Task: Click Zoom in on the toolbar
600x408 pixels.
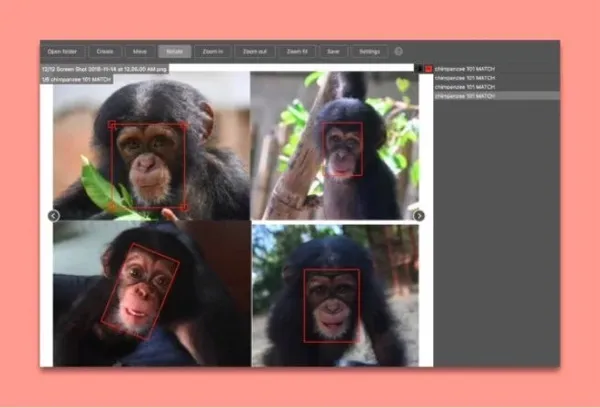Action: pos(213,51)
